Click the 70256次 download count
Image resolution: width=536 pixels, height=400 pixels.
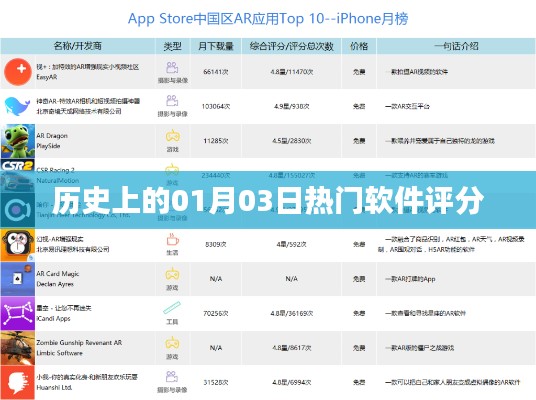click(216, 314)
